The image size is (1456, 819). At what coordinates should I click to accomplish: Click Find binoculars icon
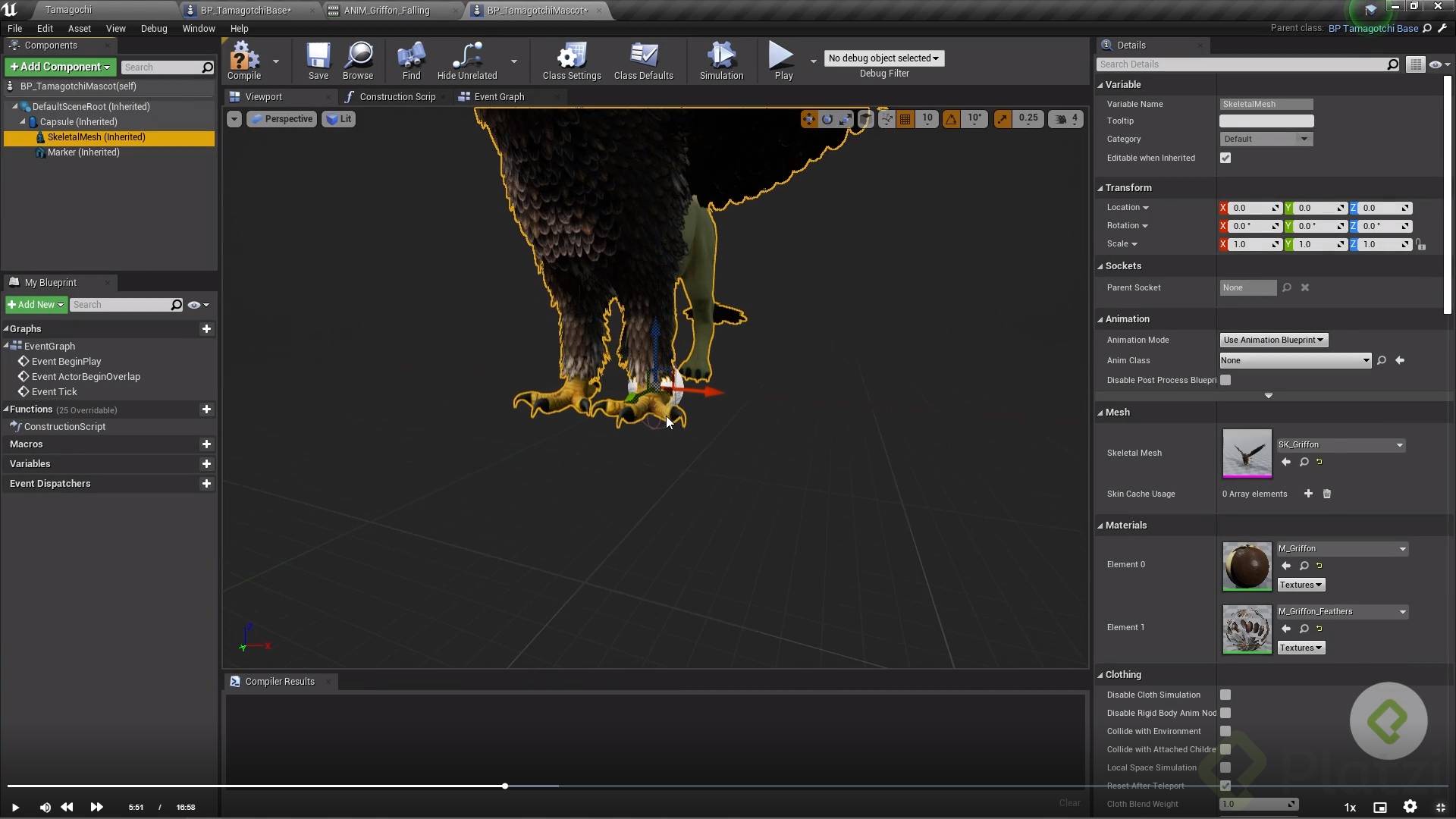411,60
